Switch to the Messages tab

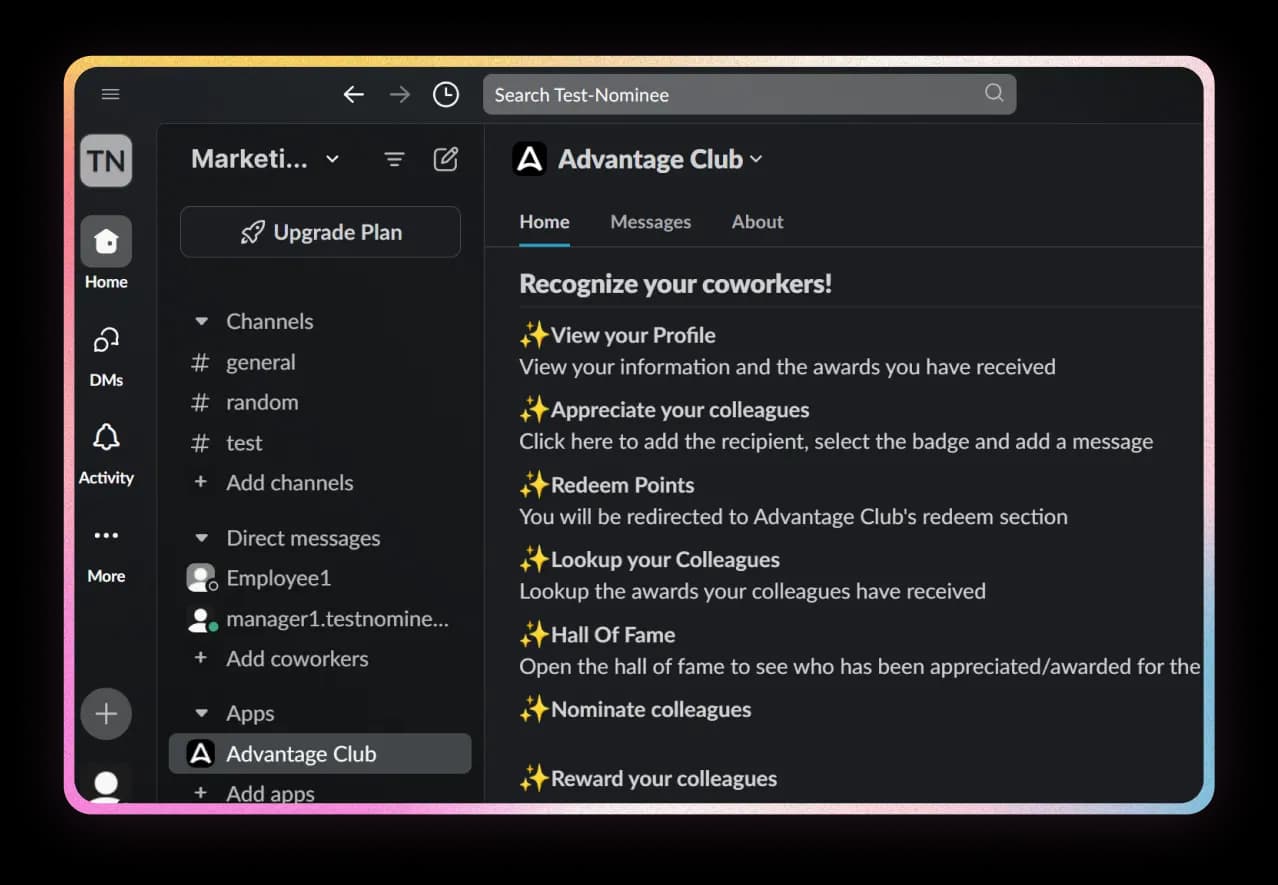tap(650, 222)
